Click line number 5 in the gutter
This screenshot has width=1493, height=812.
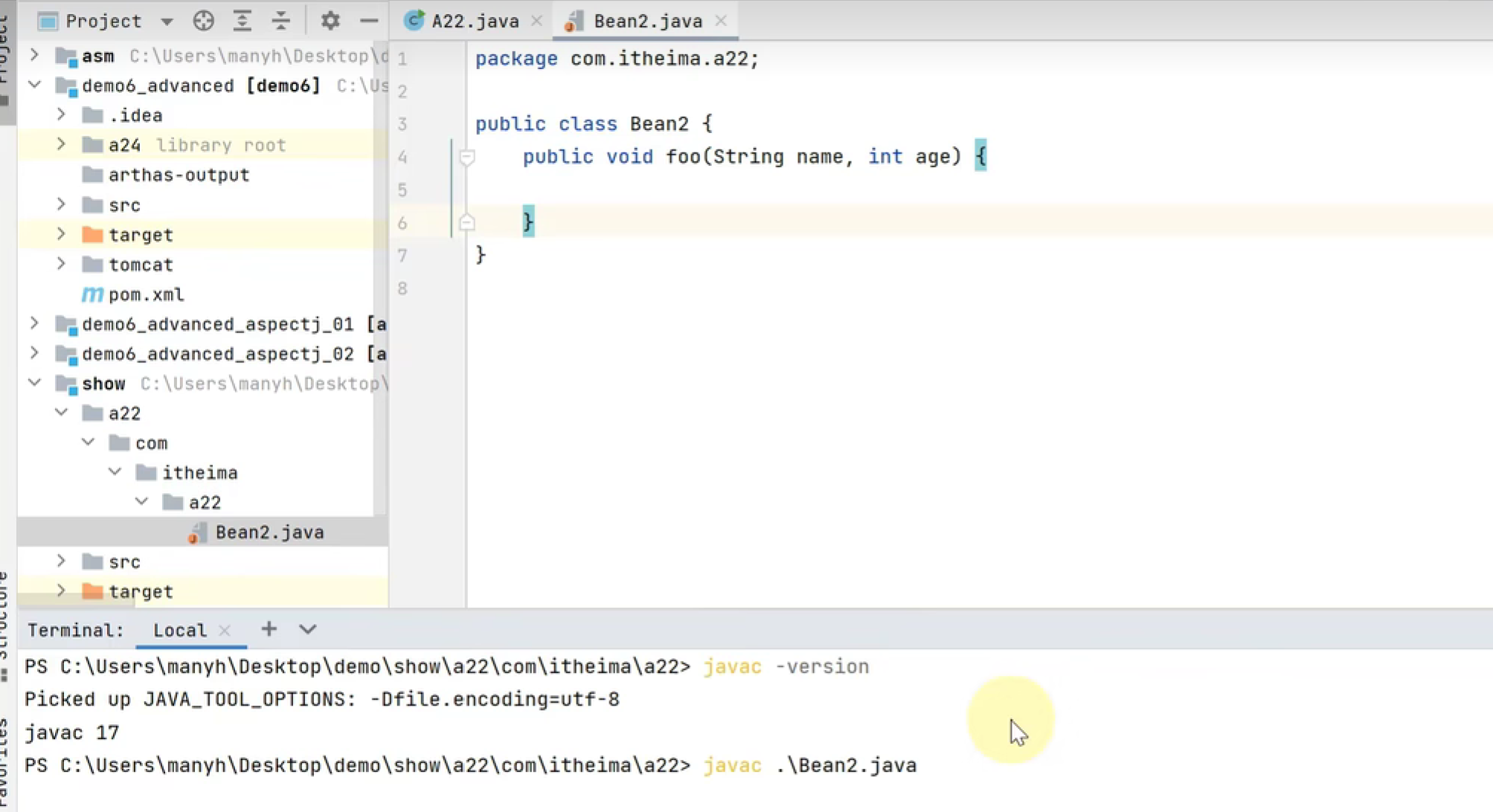[402, 190]
